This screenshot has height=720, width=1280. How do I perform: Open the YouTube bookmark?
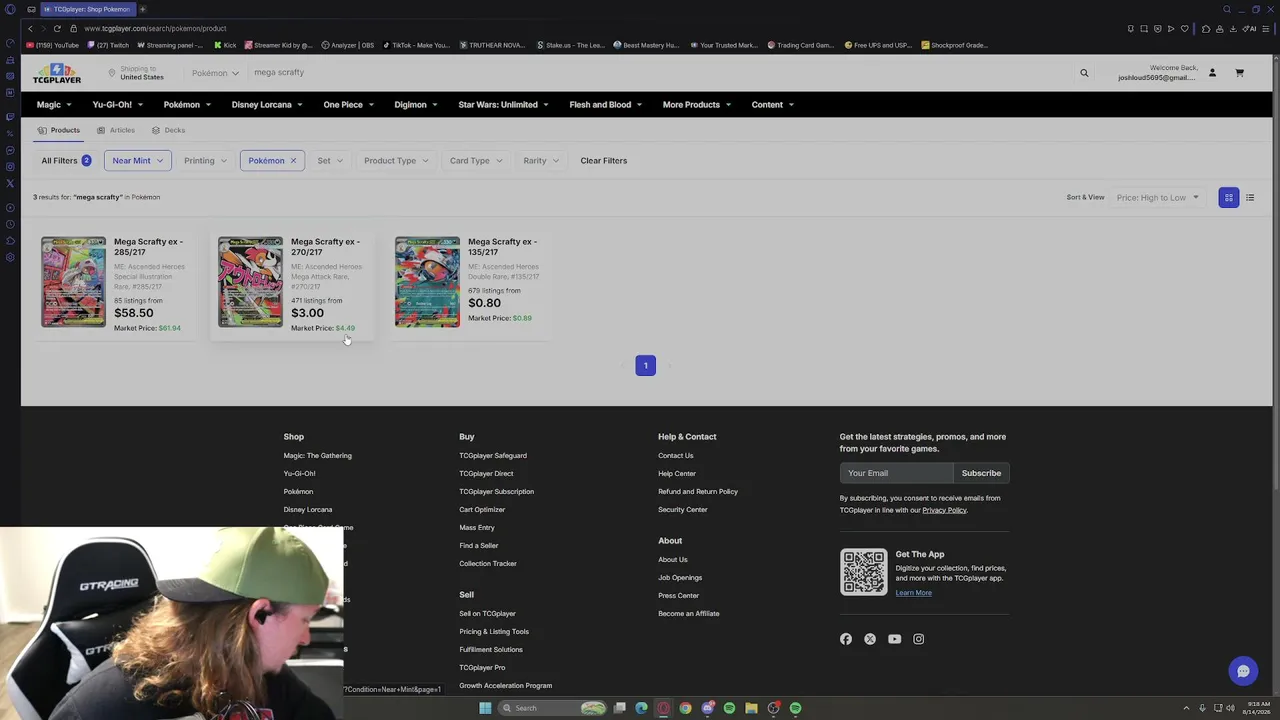[x=53, y=45]
